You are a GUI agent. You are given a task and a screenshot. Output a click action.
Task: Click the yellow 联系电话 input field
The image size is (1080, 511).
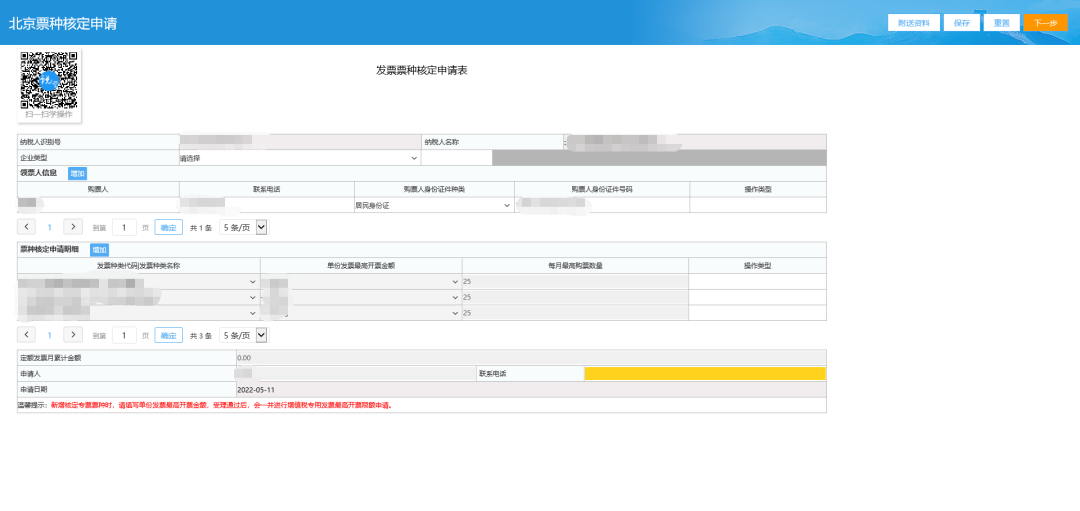point(704,374)
